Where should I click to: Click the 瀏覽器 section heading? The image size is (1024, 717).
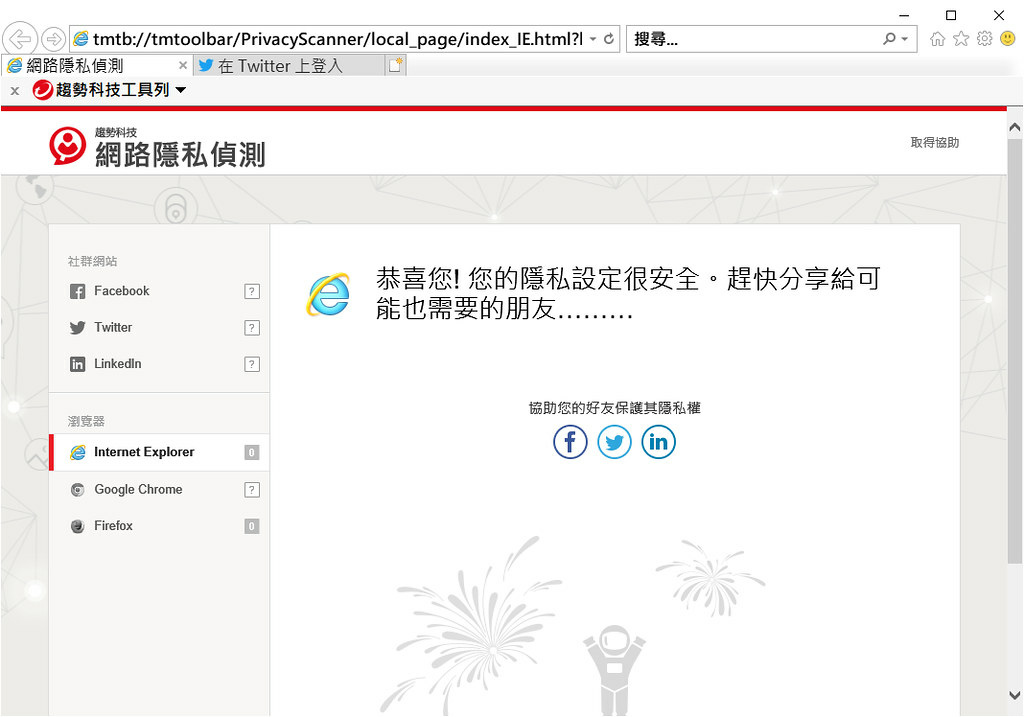86,421
